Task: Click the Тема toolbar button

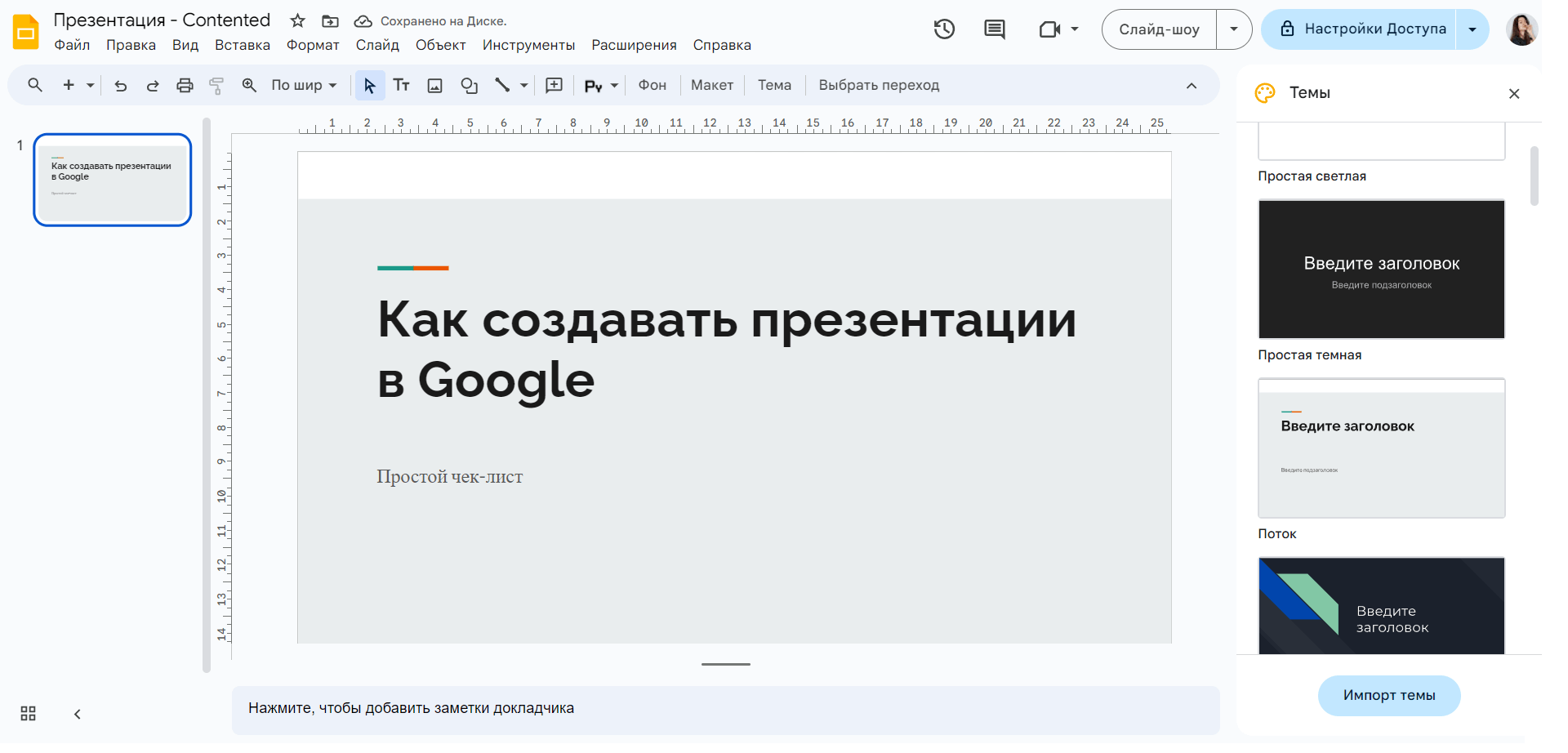Action: [x=774, y=85]
